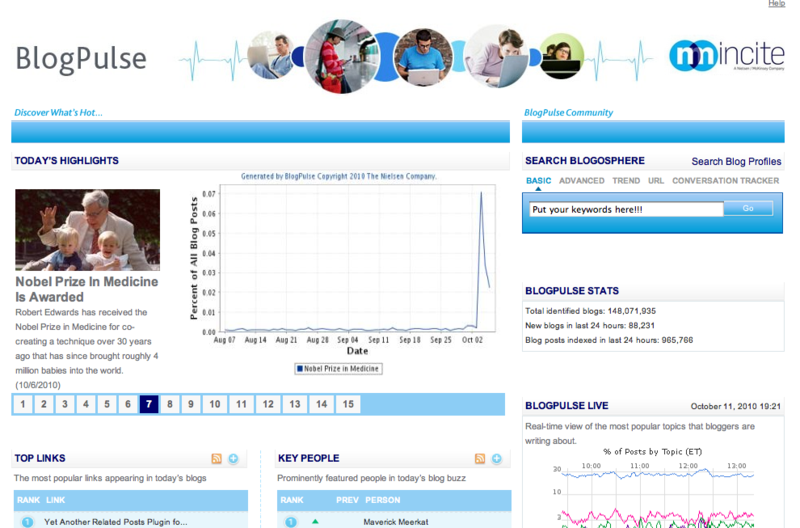Click the plus icon beside Top Links
The image size is (800, 528).
pos(233,459)
